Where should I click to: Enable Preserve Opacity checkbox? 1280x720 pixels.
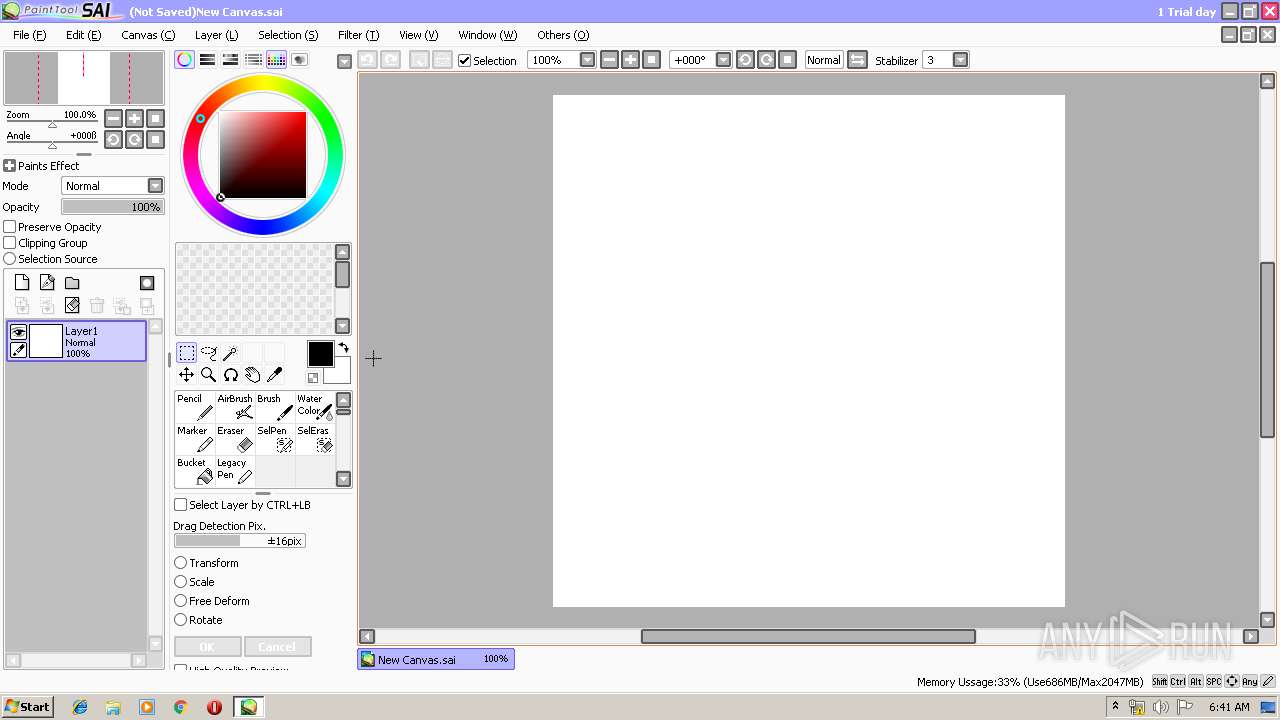click(10, 227)
